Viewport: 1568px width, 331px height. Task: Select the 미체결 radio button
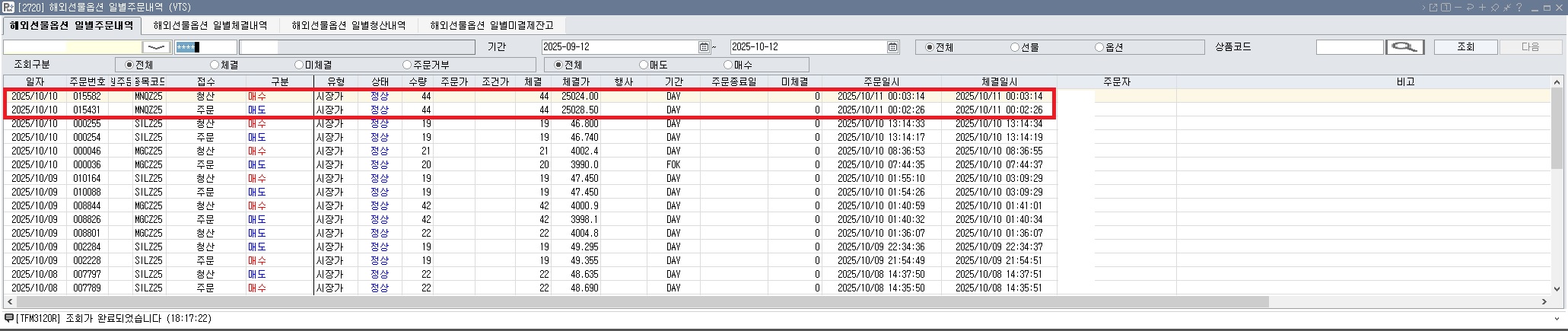[299, 65]
